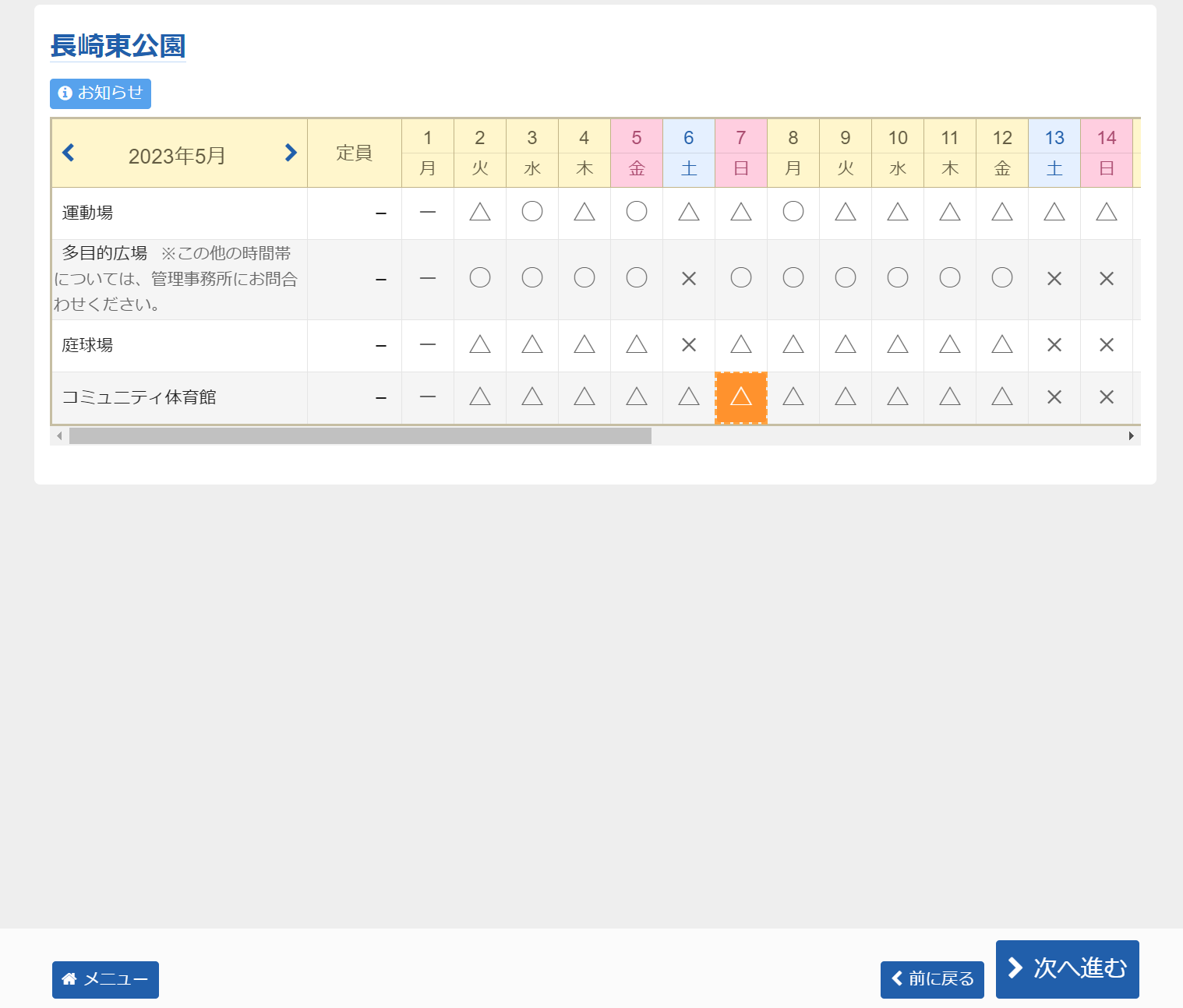The image size is (1183, 1008).
Task: Click scrollbar left arrow
Action: [59, 436]
